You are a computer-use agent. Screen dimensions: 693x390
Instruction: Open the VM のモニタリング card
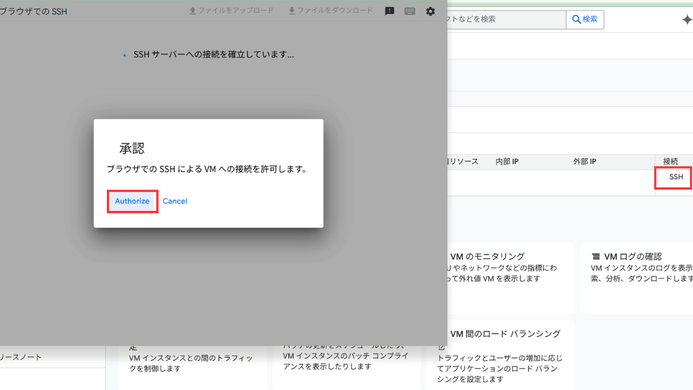(x=511, y=278)
